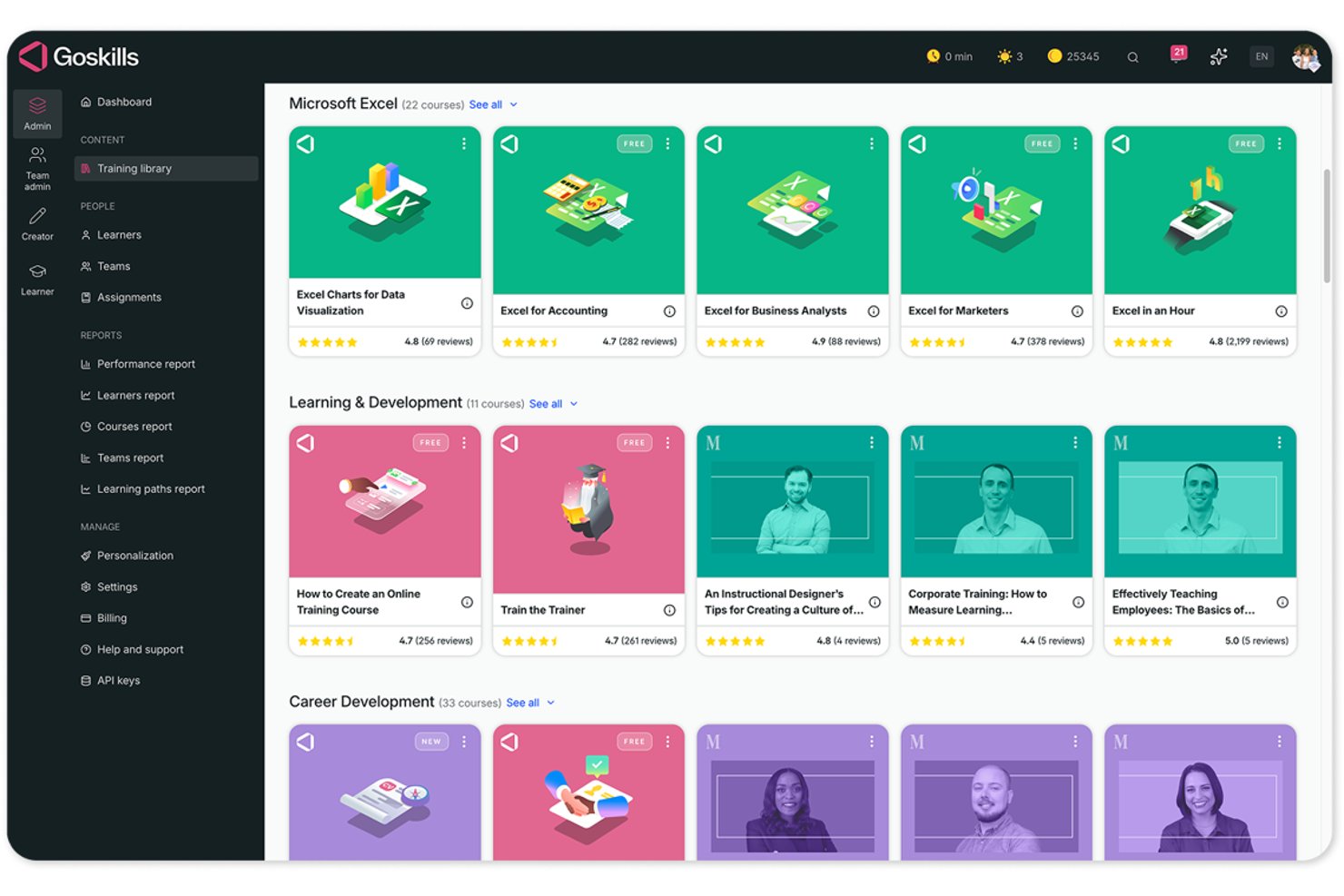Switch to Admin view in left rail
The image size is (1344, 896).
pyautogui.click(x=37, y=113)
